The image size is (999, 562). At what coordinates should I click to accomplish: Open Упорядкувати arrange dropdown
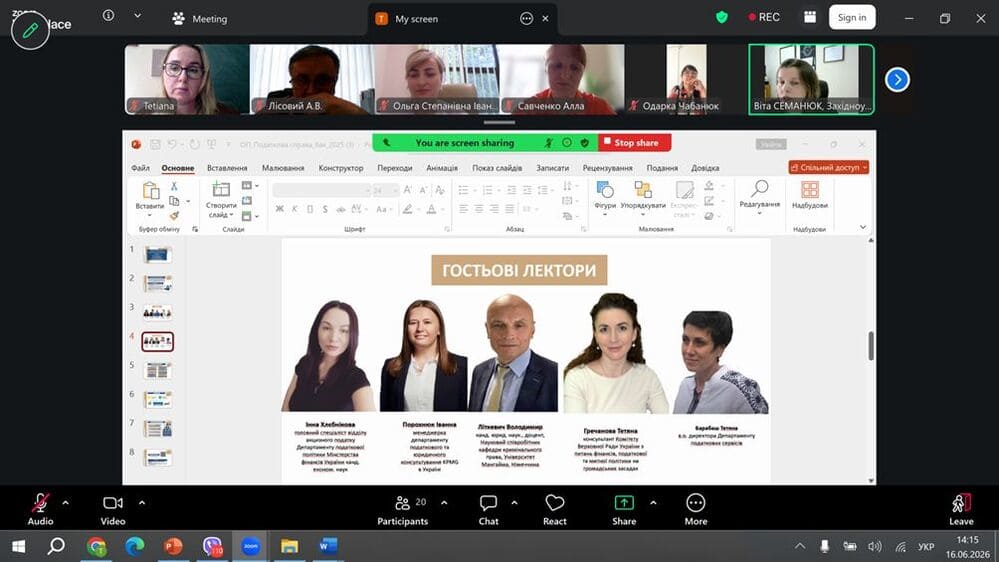point(643,196)
